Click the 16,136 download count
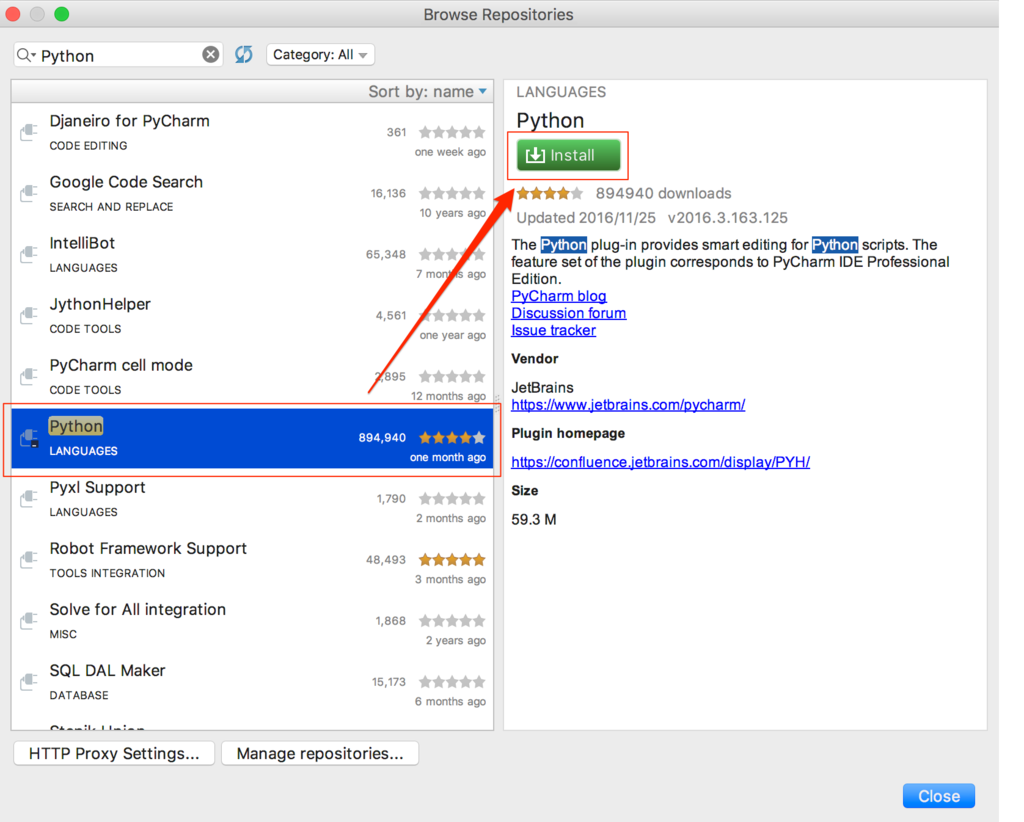Viewport: 1024px width, 822px height. point(388,193)
